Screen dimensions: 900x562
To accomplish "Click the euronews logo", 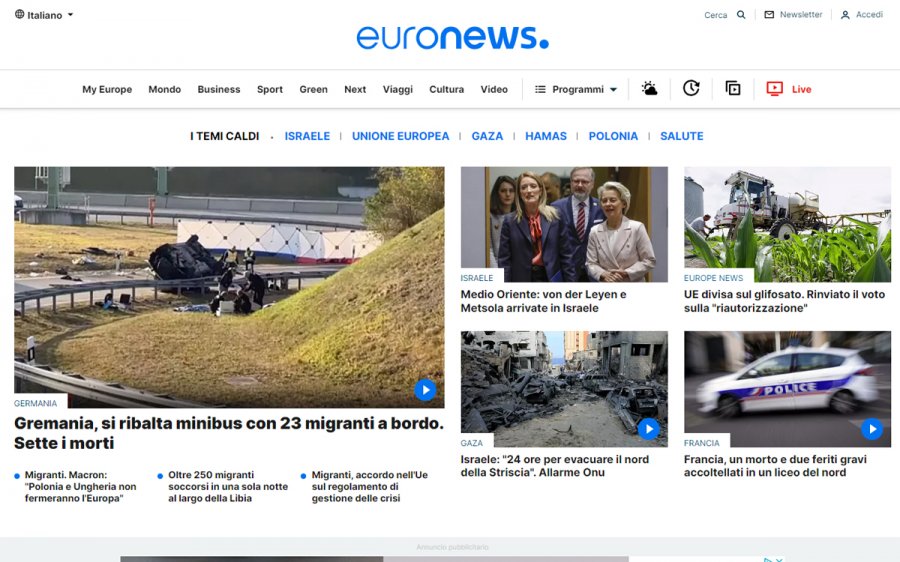I will coord(452,37).
